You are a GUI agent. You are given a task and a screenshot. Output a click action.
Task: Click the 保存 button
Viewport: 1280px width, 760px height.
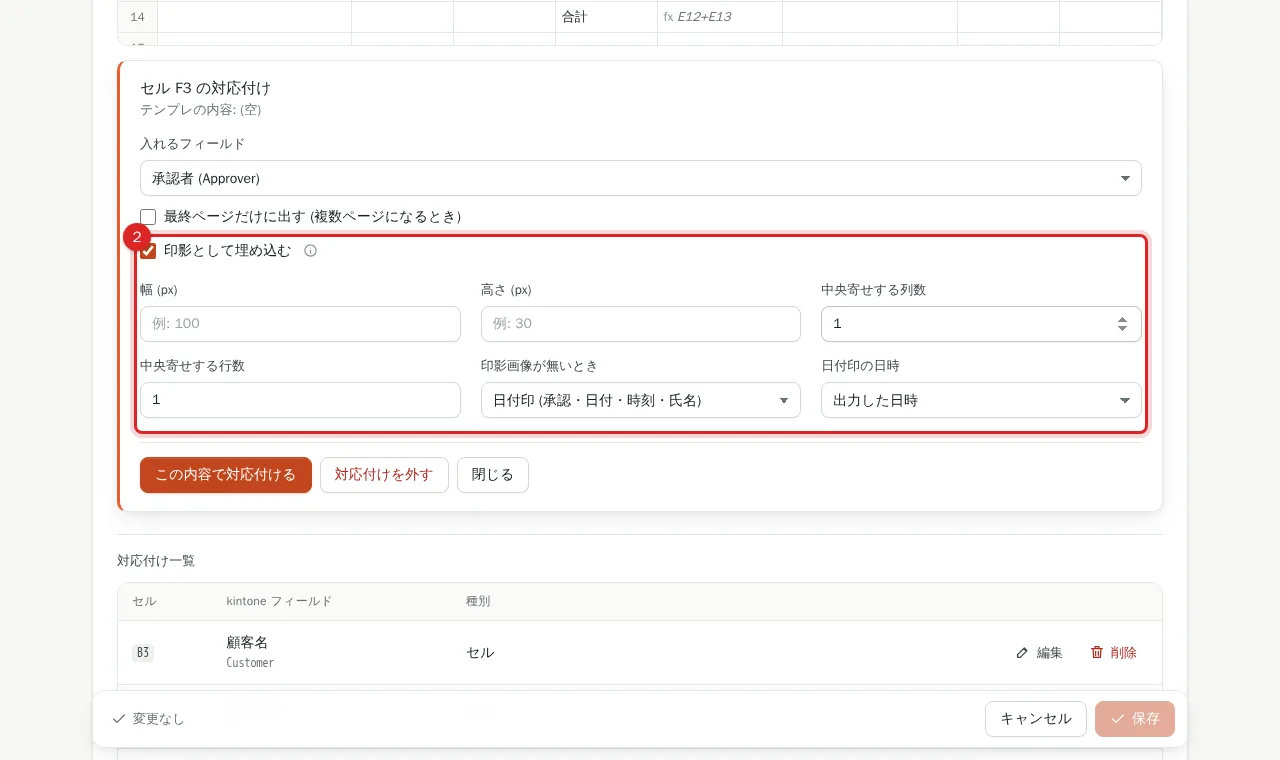[1135, 719]
